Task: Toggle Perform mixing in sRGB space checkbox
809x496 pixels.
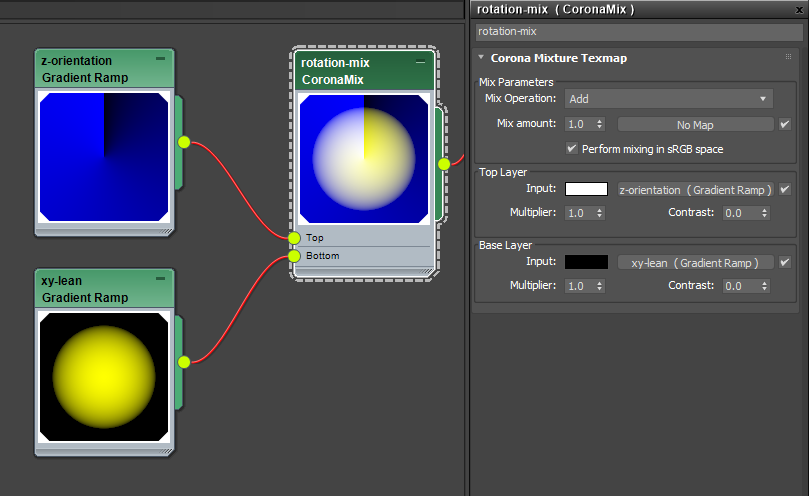Action: click(x=572, y=149)
